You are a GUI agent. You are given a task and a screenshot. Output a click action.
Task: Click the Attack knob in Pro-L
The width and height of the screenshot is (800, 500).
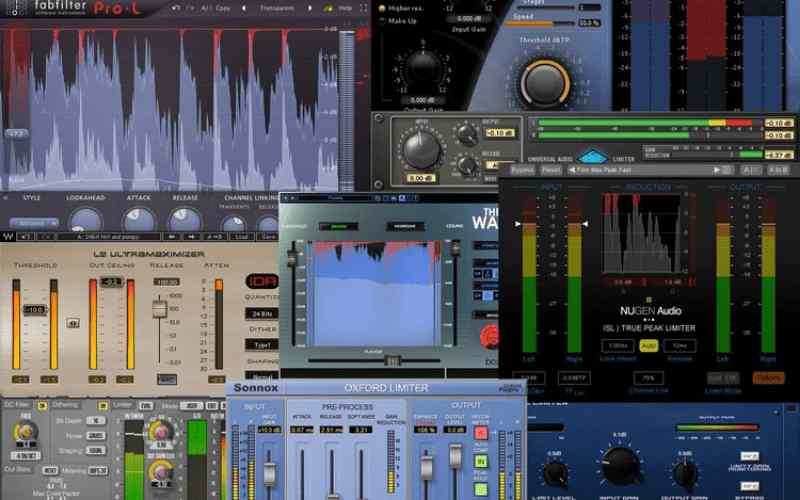pyautogui.click(x=139, y=220)
